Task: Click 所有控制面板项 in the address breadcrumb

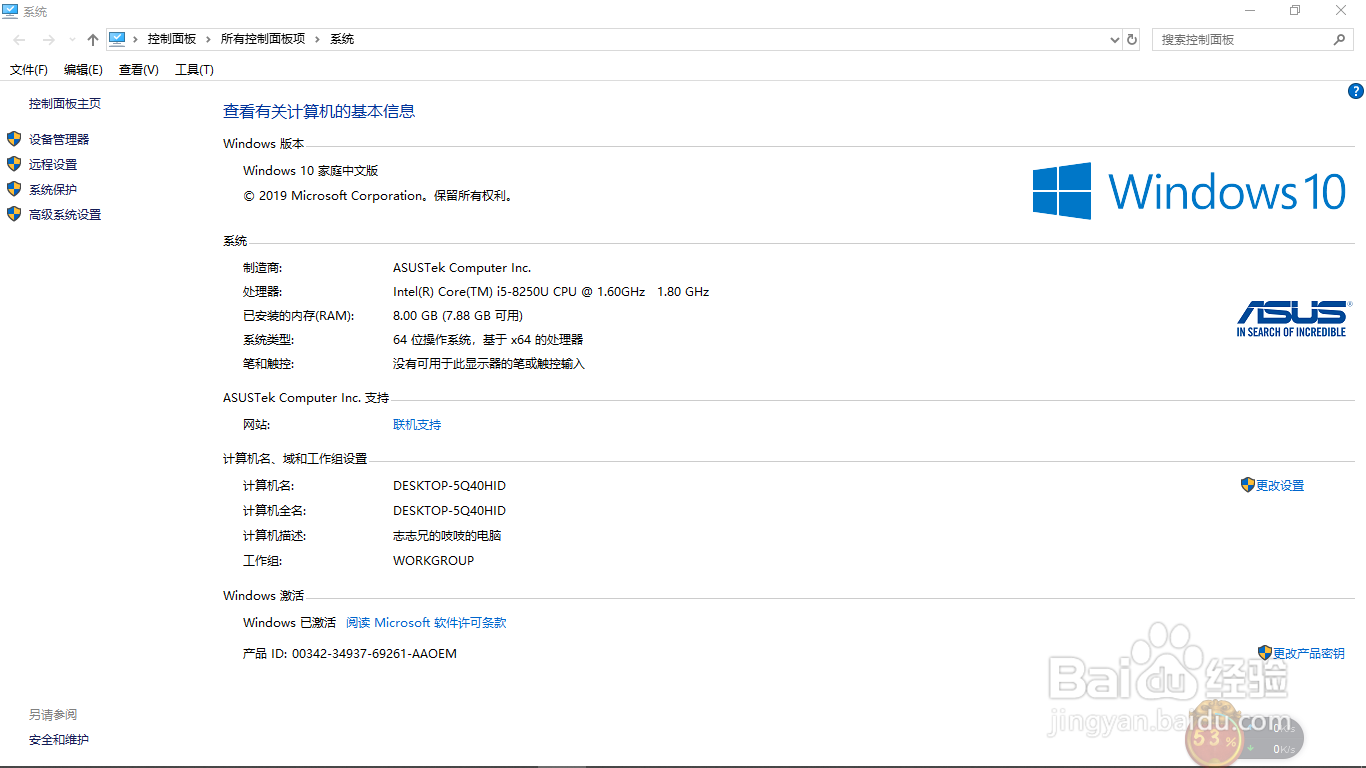Action: (263, 39)
